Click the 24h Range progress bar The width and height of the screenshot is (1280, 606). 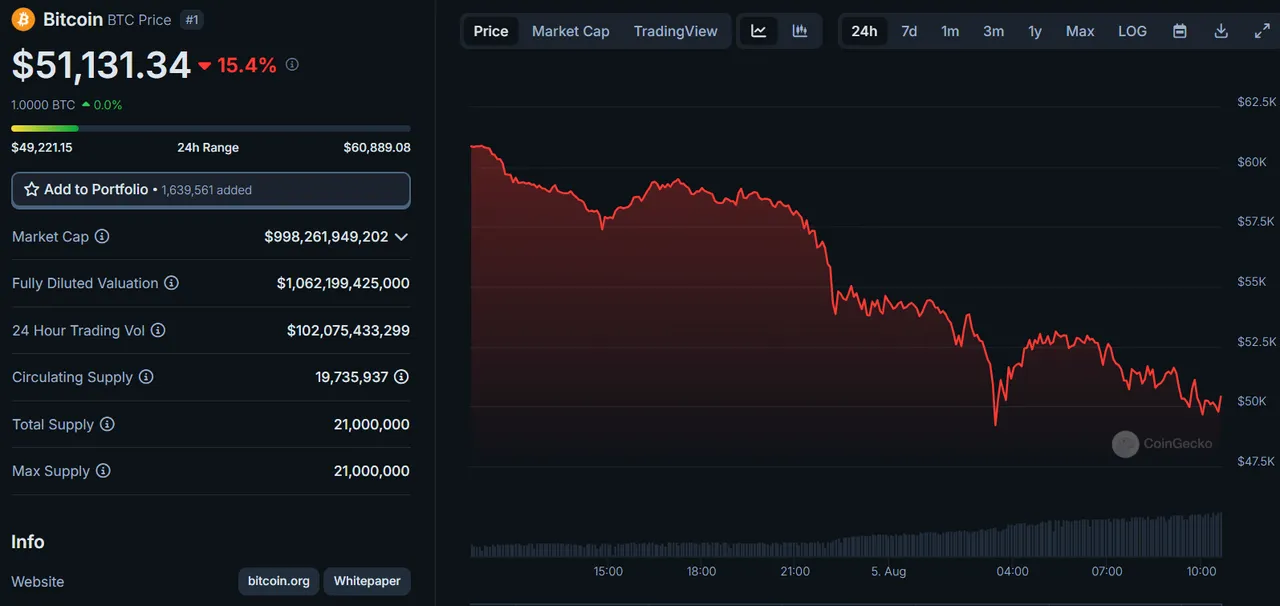click(x=211, y=128)
